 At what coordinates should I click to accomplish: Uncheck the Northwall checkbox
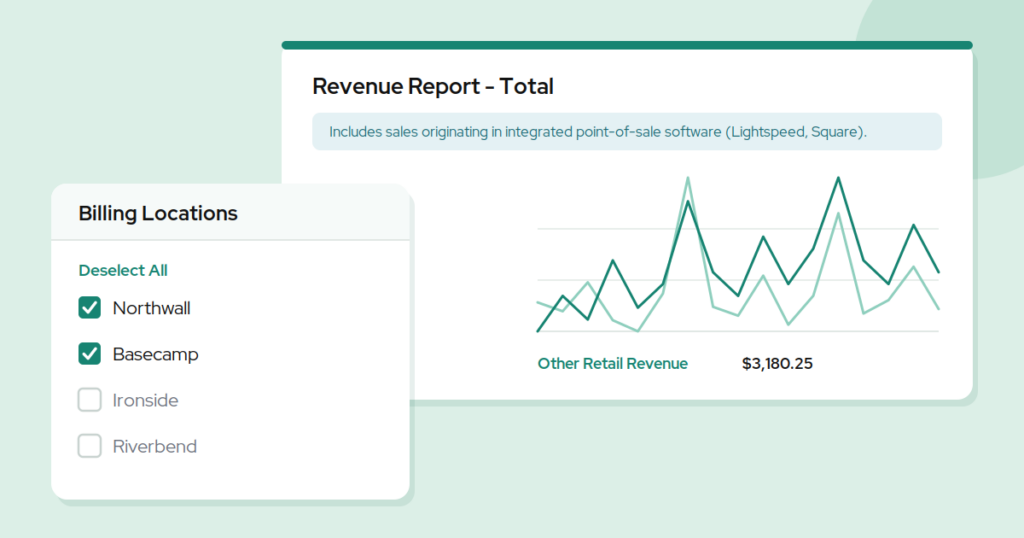pos(89,308)
